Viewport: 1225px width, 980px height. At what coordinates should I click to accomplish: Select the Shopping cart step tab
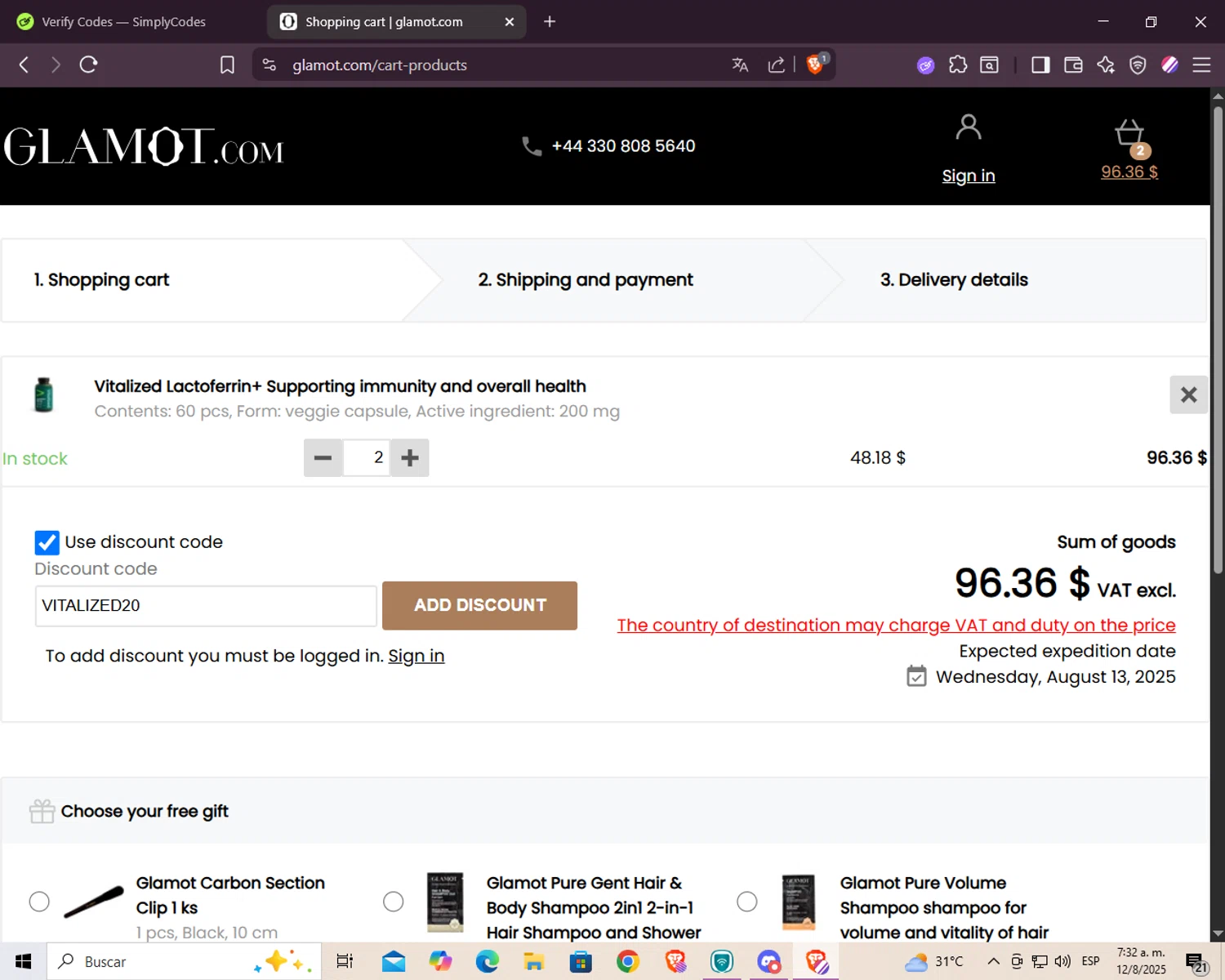click(x=101, y=280)
